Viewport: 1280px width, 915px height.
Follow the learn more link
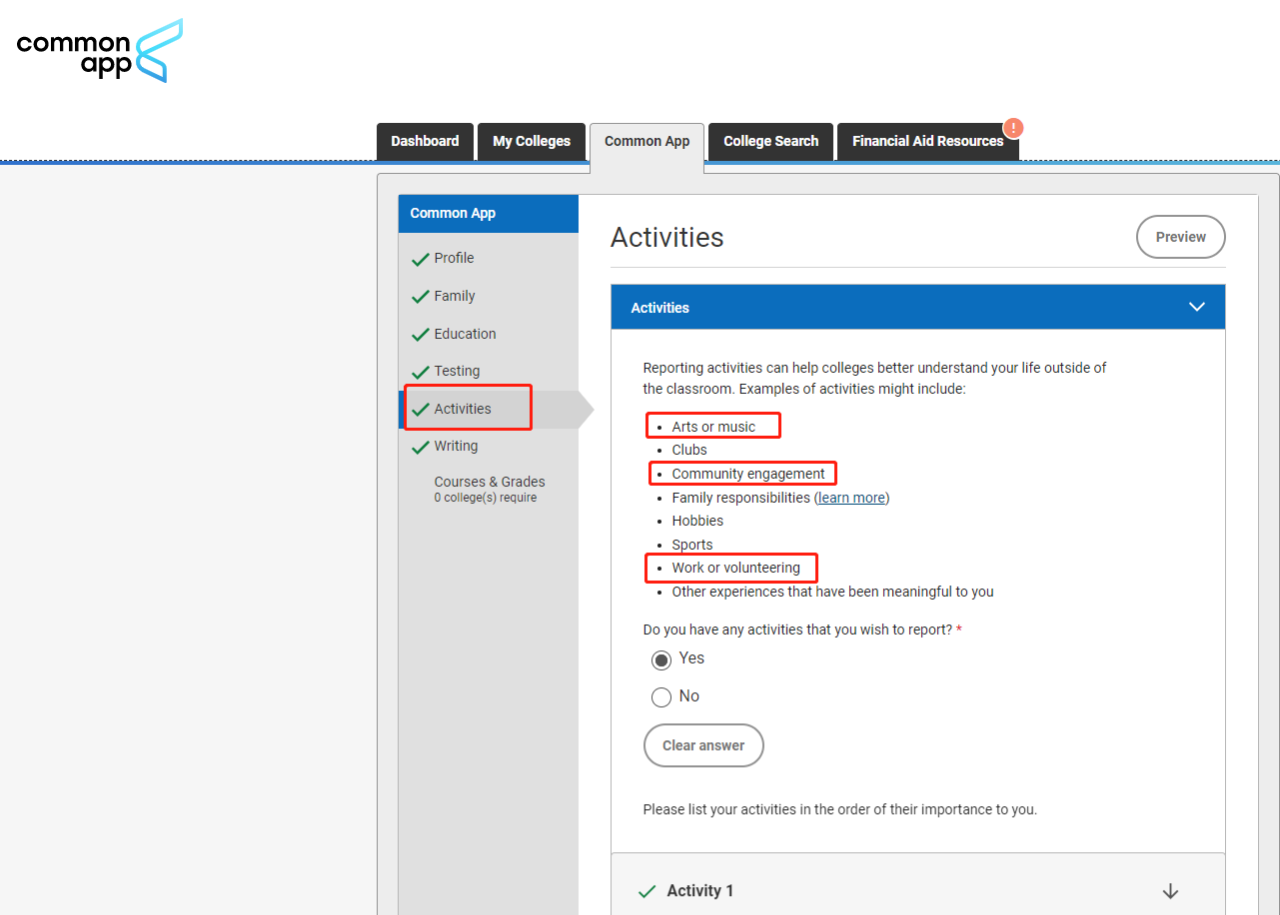tap(851, 498)
